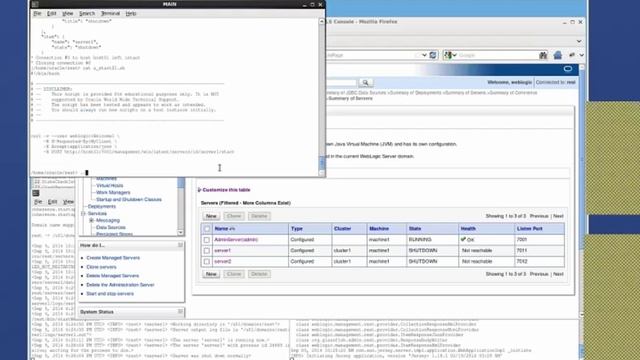Select Deployments in domain tree
This screenshot has height=360, width=640.
(x=102, y=206)
